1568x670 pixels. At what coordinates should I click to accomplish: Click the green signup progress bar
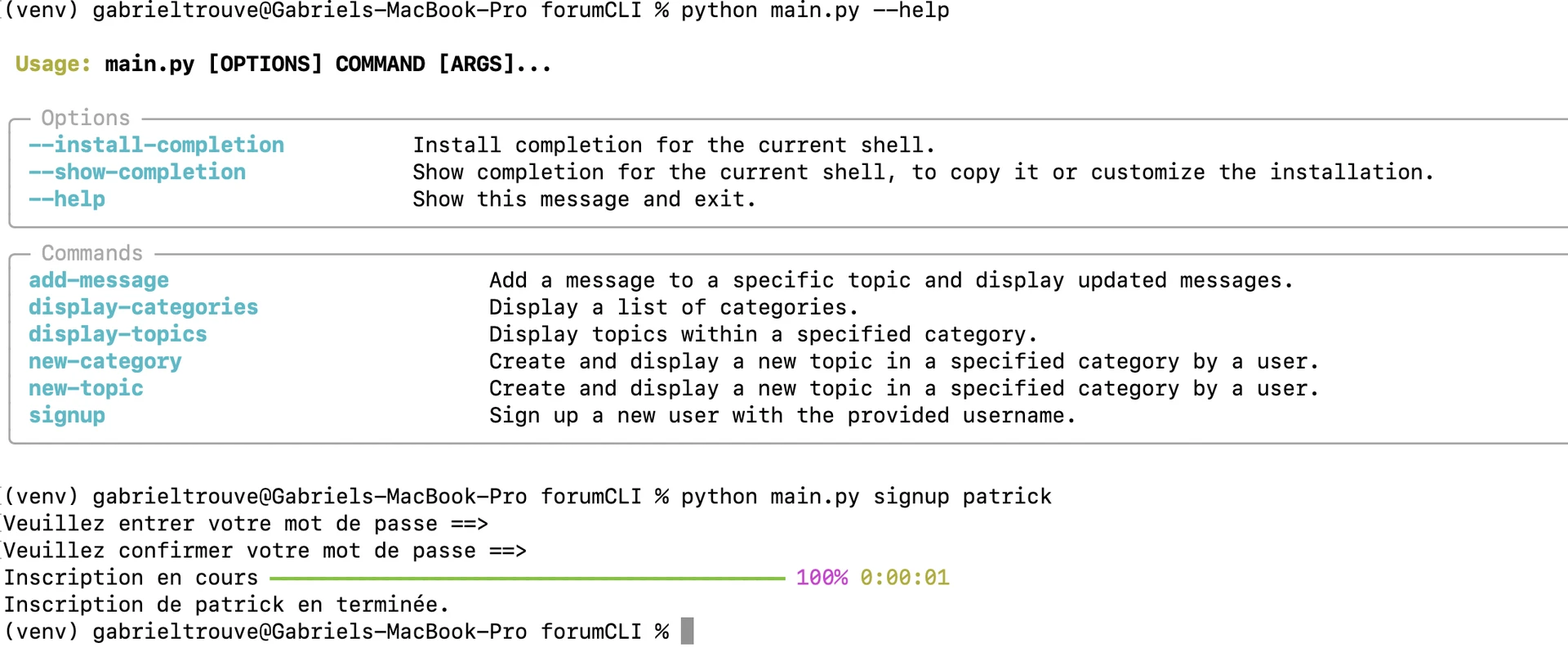[x=527, y=578]
